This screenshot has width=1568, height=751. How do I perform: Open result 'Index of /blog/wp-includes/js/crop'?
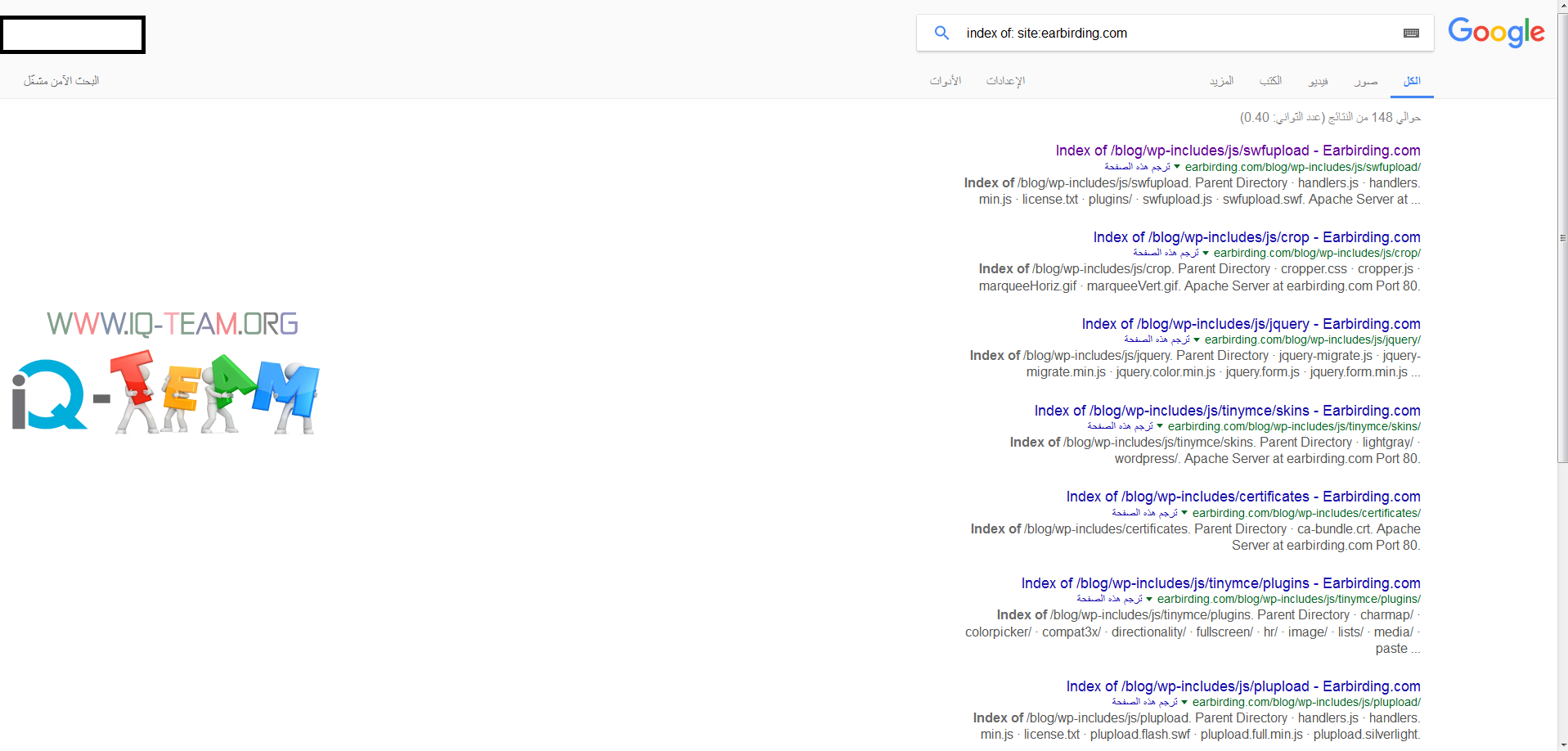tap(1256, 237)
